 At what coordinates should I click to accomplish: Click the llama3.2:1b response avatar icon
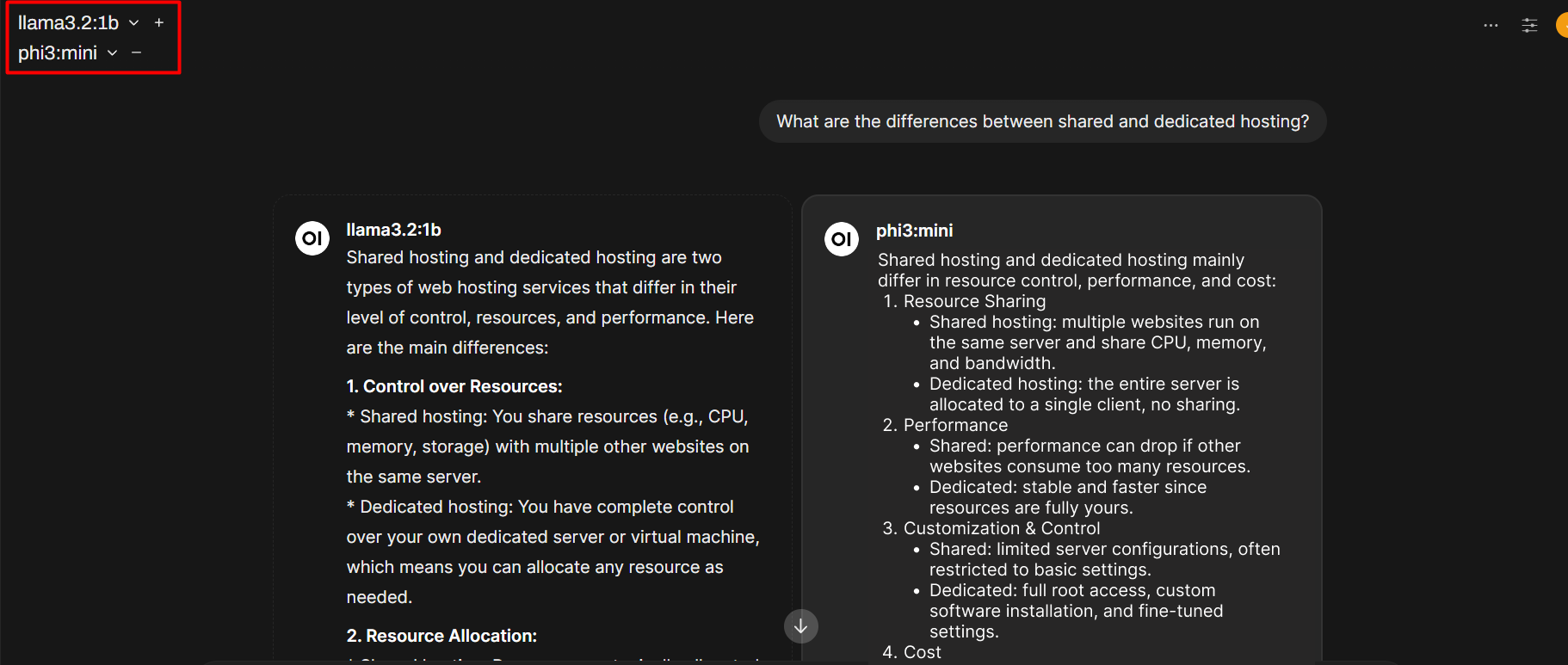pos(312,238)
